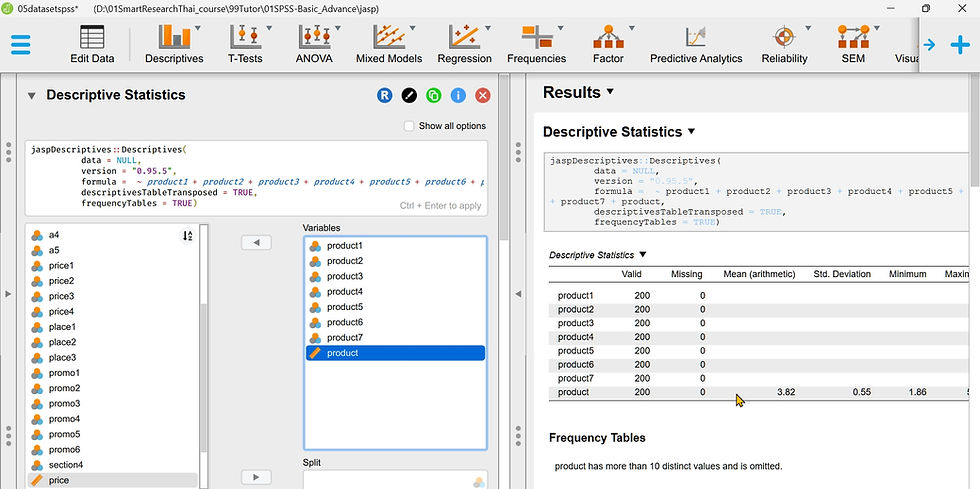Click the standard deviation value 0.55

tap(862, 393)
